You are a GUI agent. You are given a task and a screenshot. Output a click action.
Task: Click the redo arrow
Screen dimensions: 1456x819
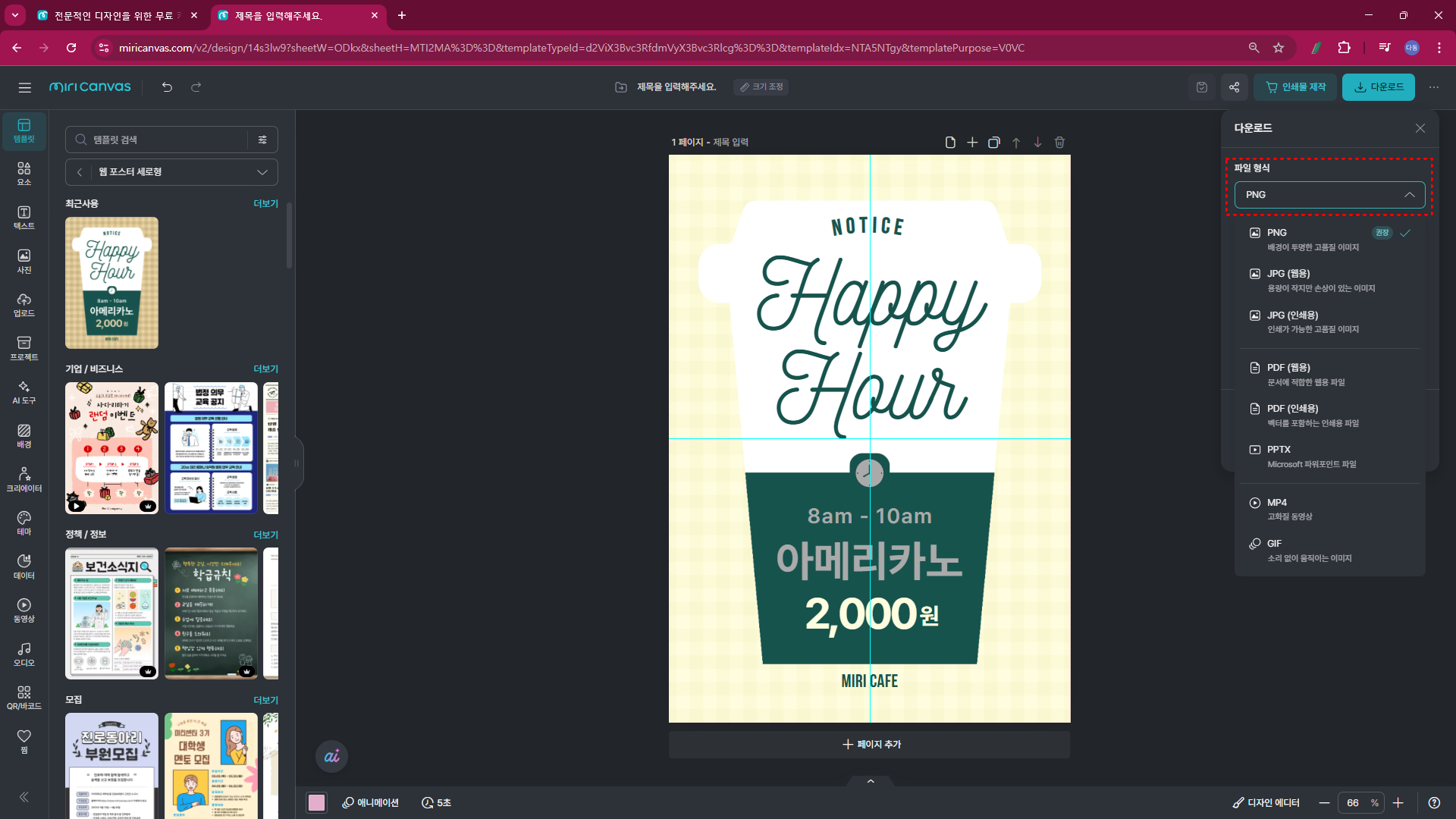(x=196, y=87)
